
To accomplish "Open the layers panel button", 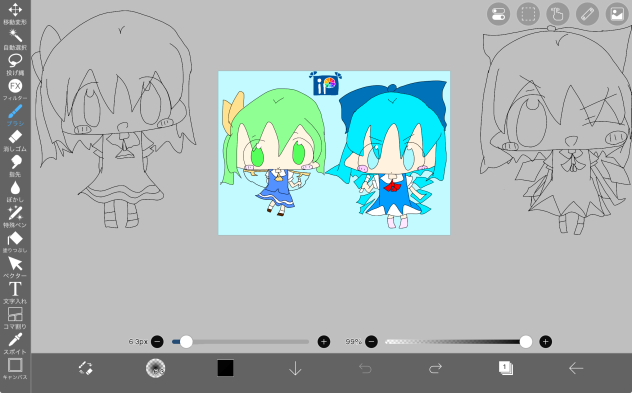I will point(506,368).
